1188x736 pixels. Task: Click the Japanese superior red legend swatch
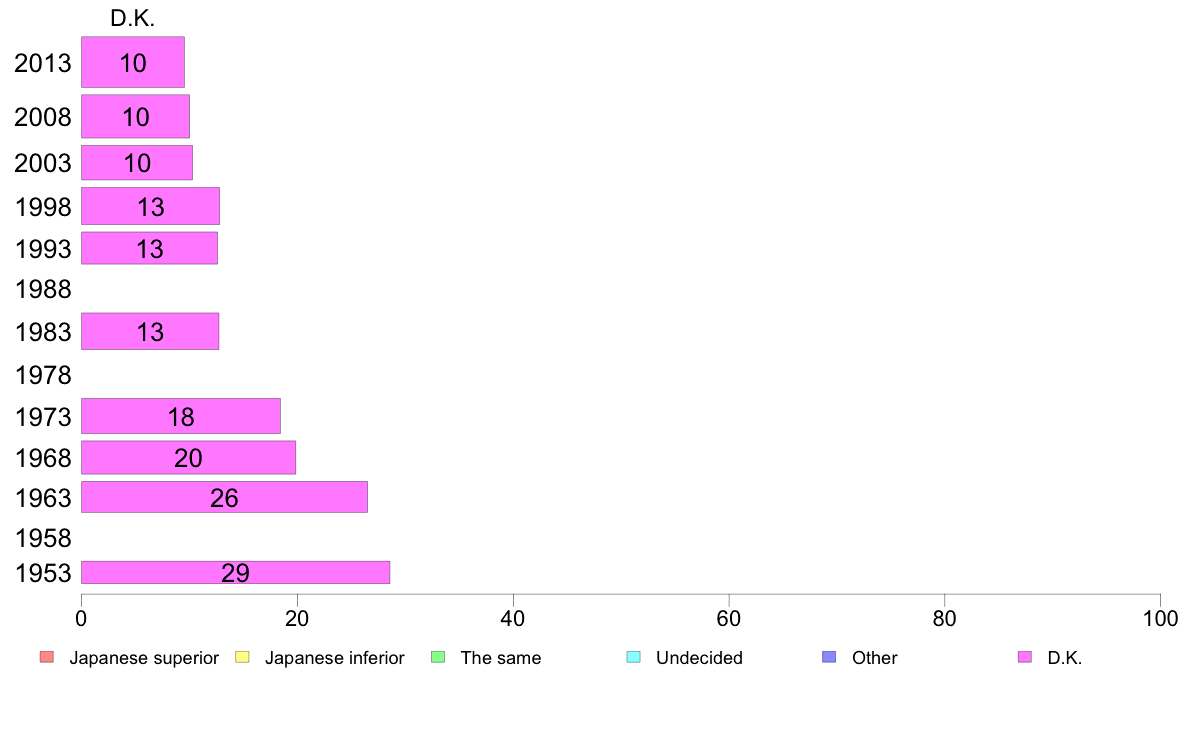pyautogui.click(x=47, y=657)
